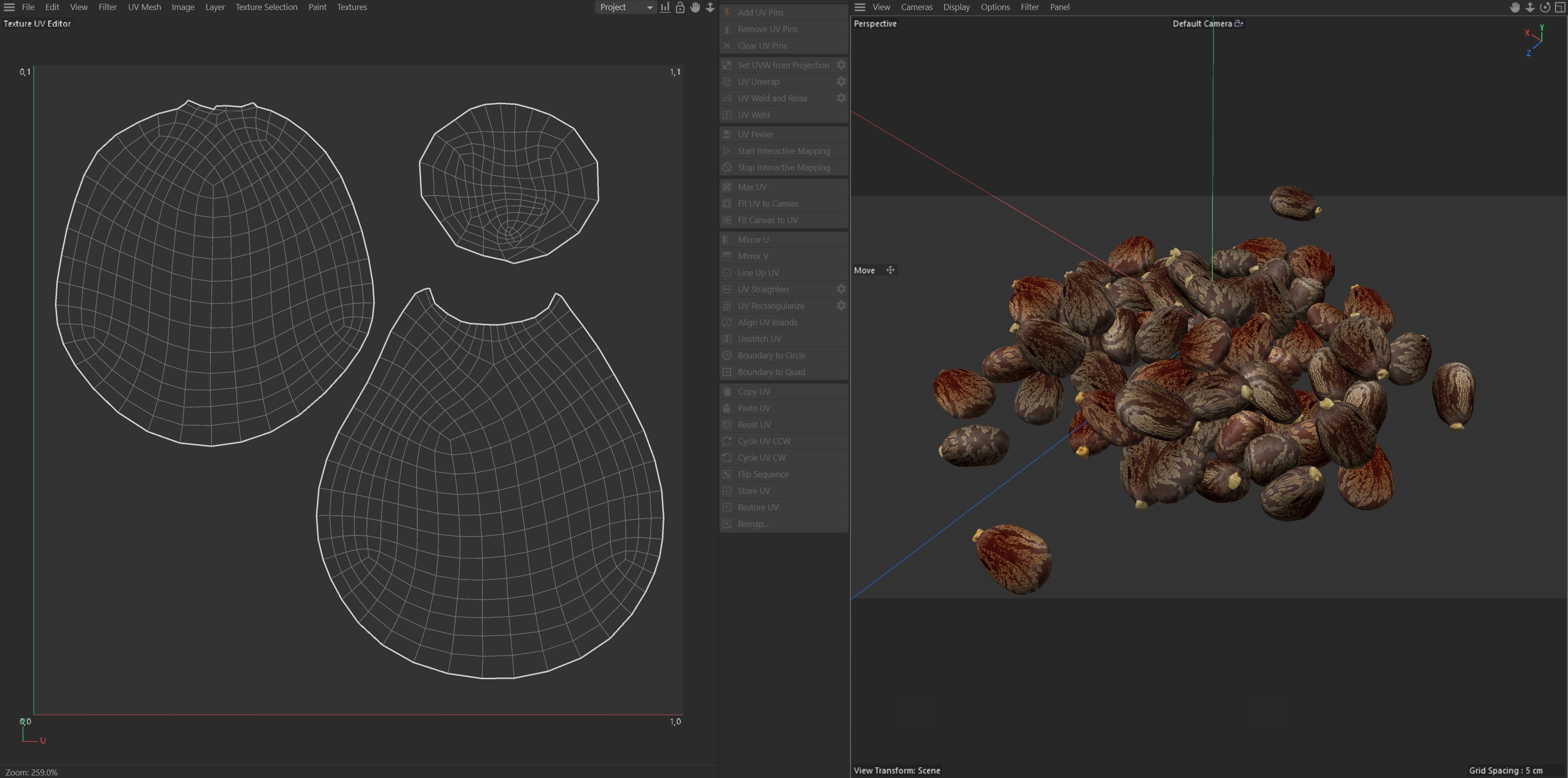The height and width of the screenshot is (778, 1568).
Task: Click the viewport orbit camera icon
Action: pos(1545,8)
